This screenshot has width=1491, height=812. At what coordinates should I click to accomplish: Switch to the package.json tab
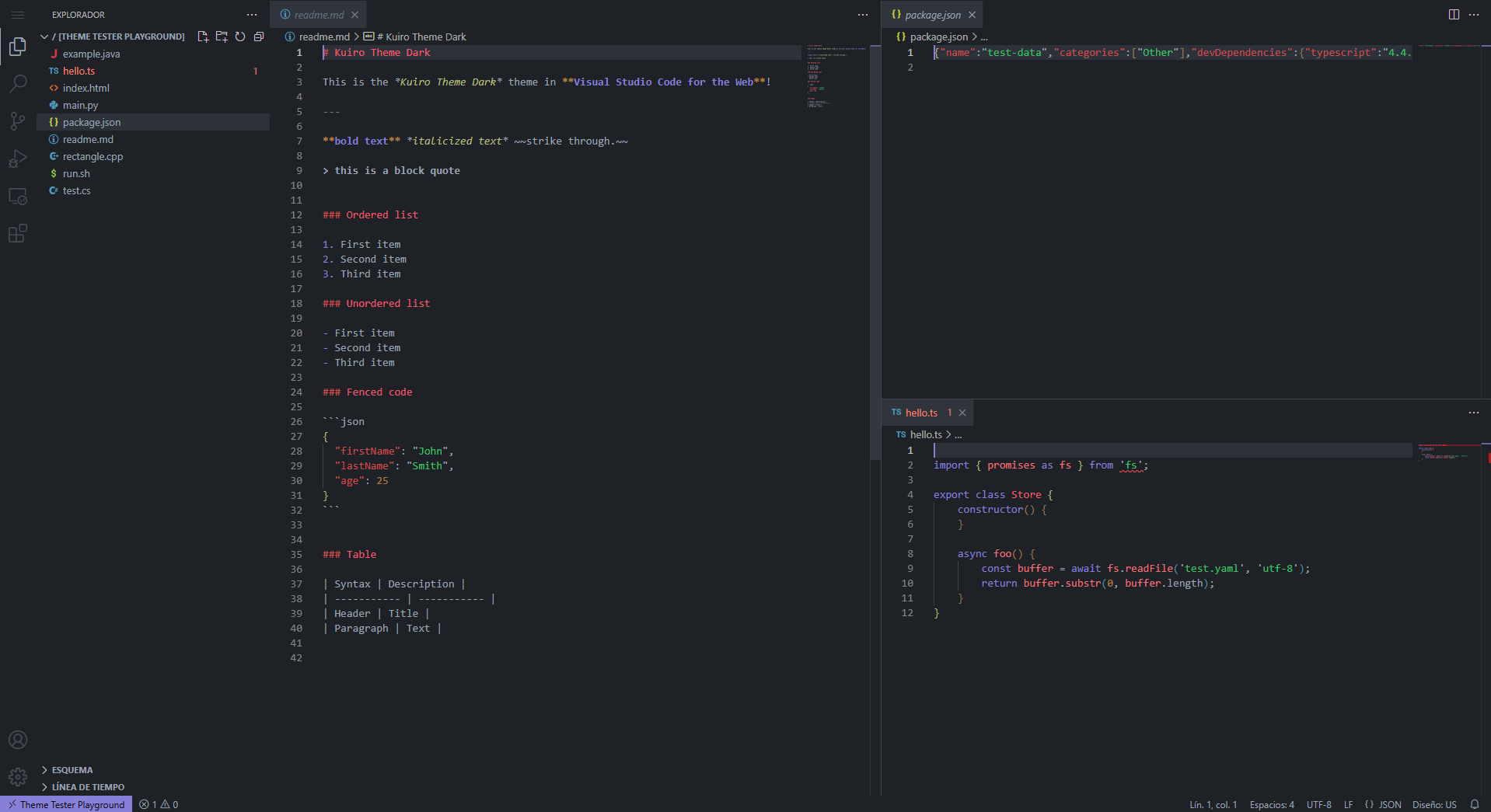click(932, 15)
